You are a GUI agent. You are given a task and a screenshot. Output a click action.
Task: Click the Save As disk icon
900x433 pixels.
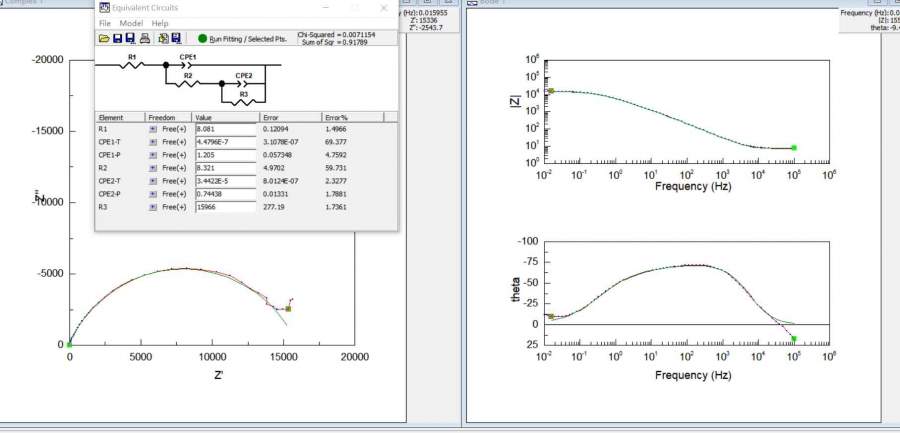(x=130, y=38)
